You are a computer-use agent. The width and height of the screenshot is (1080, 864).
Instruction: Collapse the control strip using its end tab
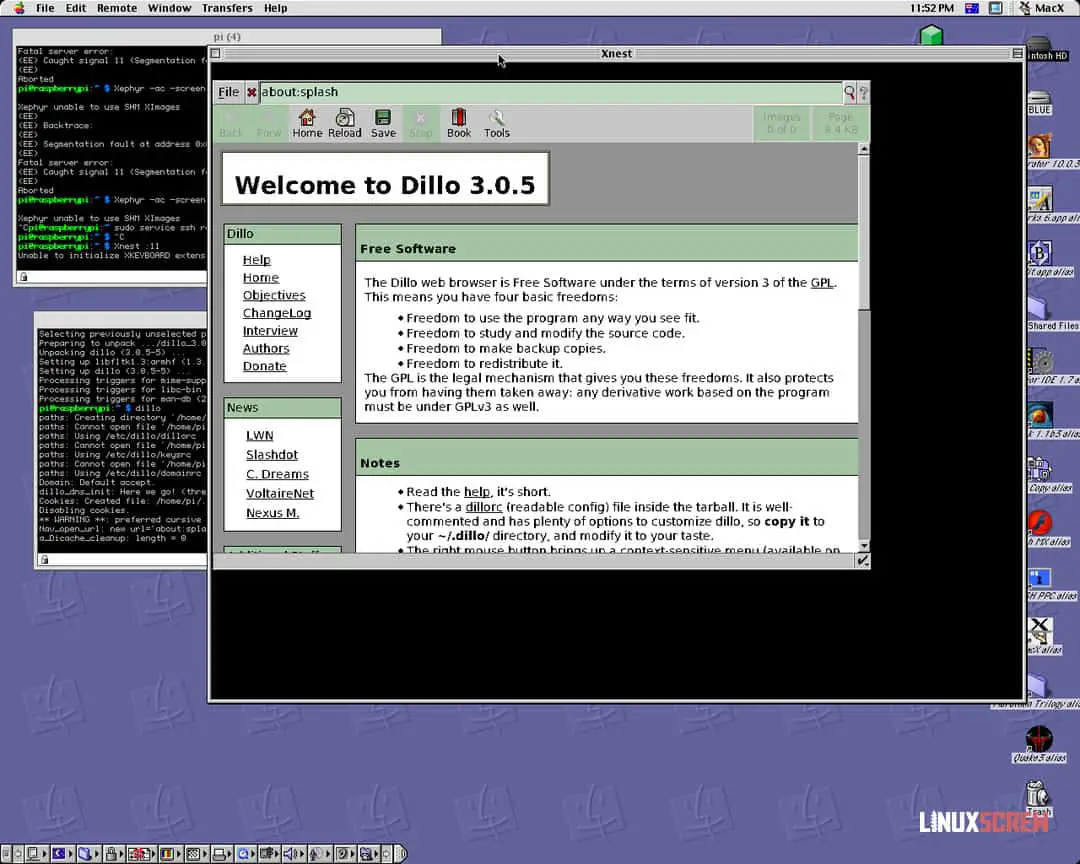click(402, 854)
